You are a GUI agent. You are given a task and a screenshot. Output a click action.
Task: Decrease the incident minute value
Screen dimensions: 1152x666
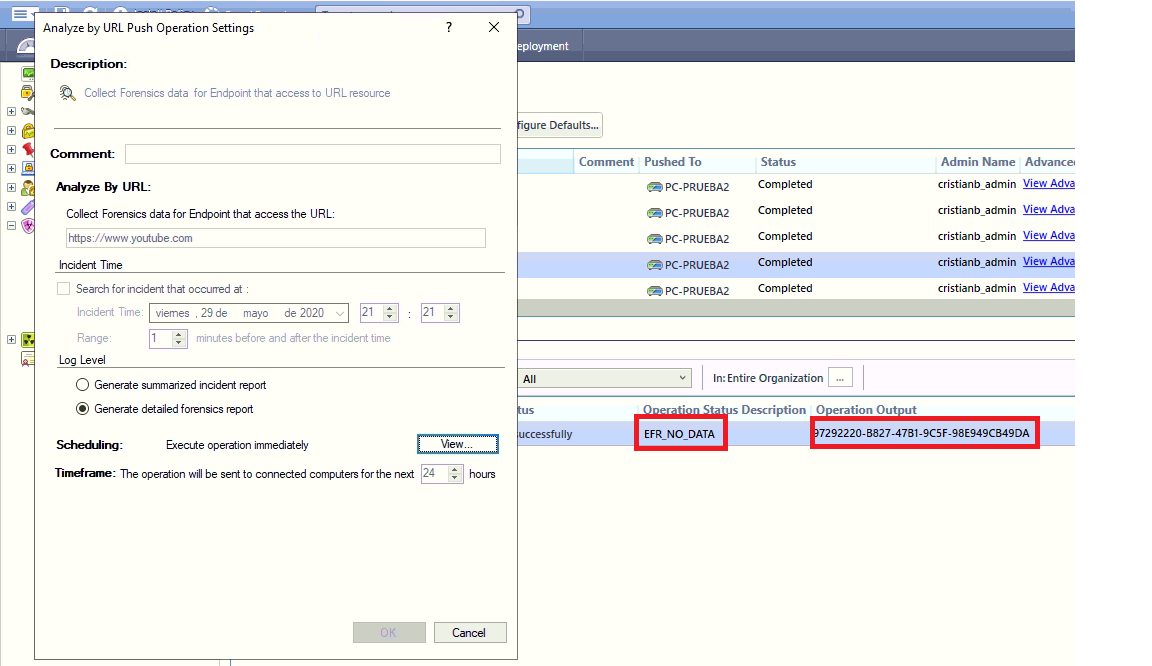pyautogui.click(x=451, y=318)
